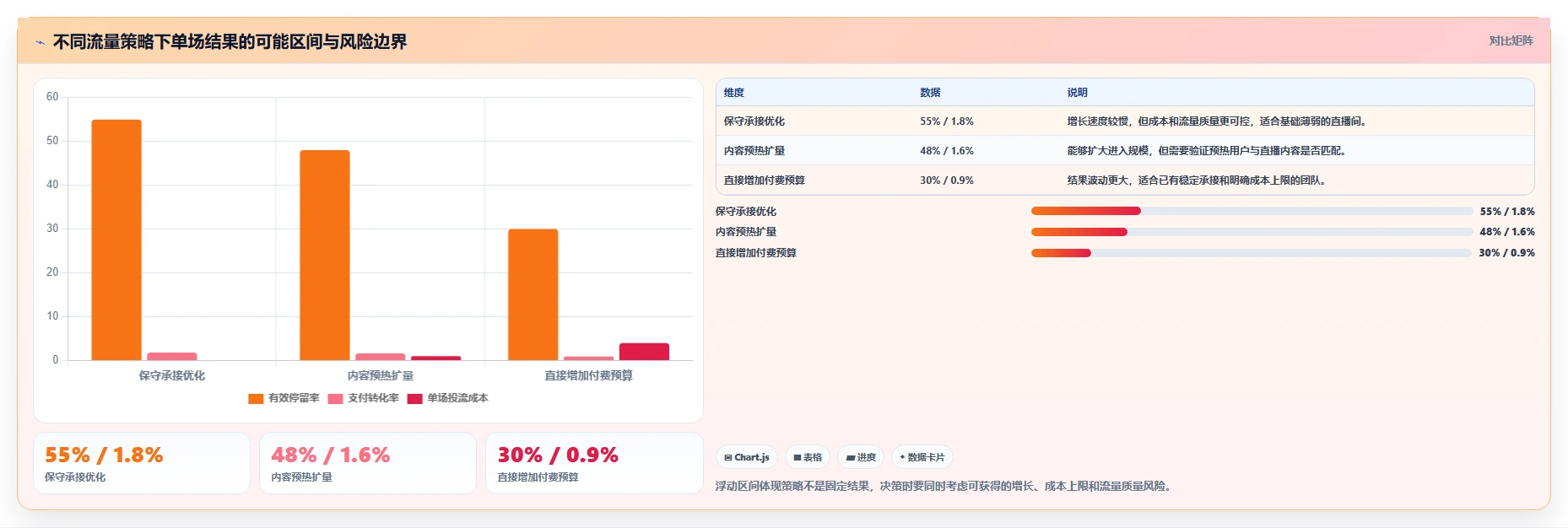Click table value 48% / 1.6%
This screenshot has width=1568, height=528.
[947, 151]
